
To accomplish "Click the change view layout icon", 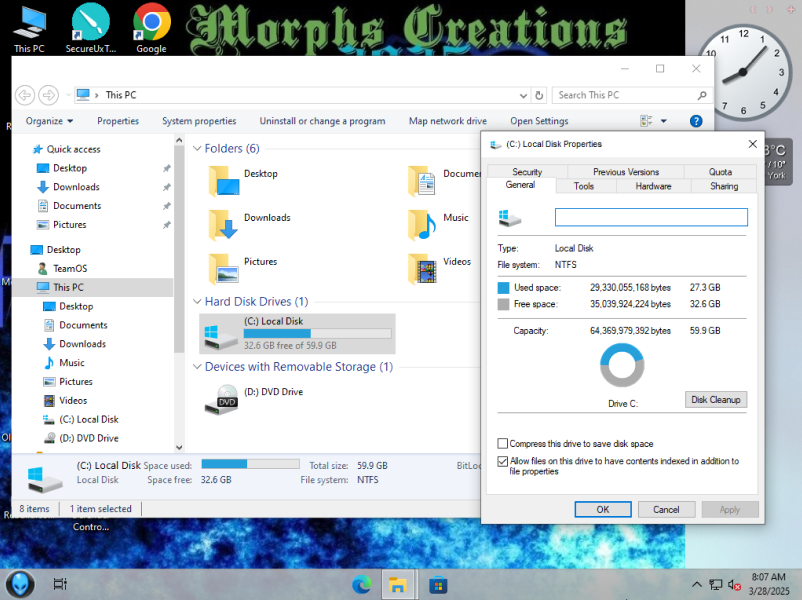I will (646, 121).
